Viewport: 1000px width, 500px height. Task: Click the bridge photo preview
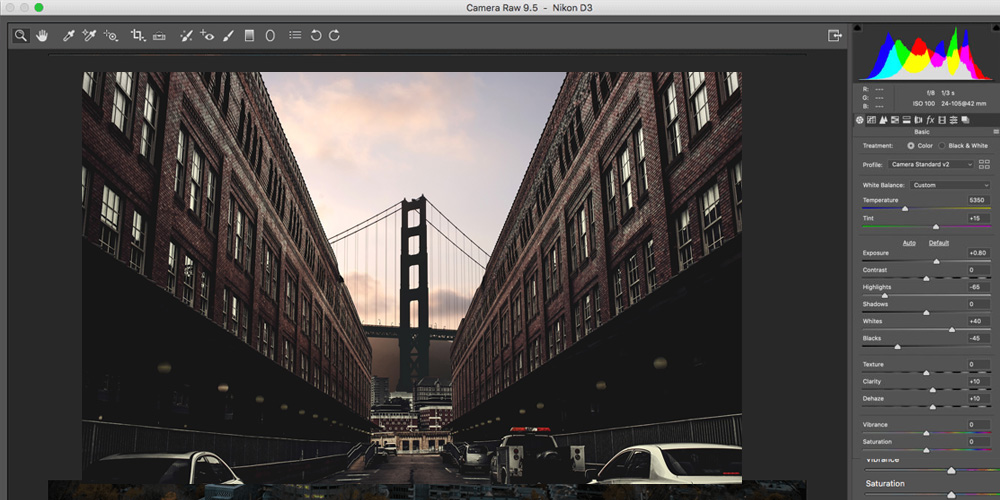412,277
